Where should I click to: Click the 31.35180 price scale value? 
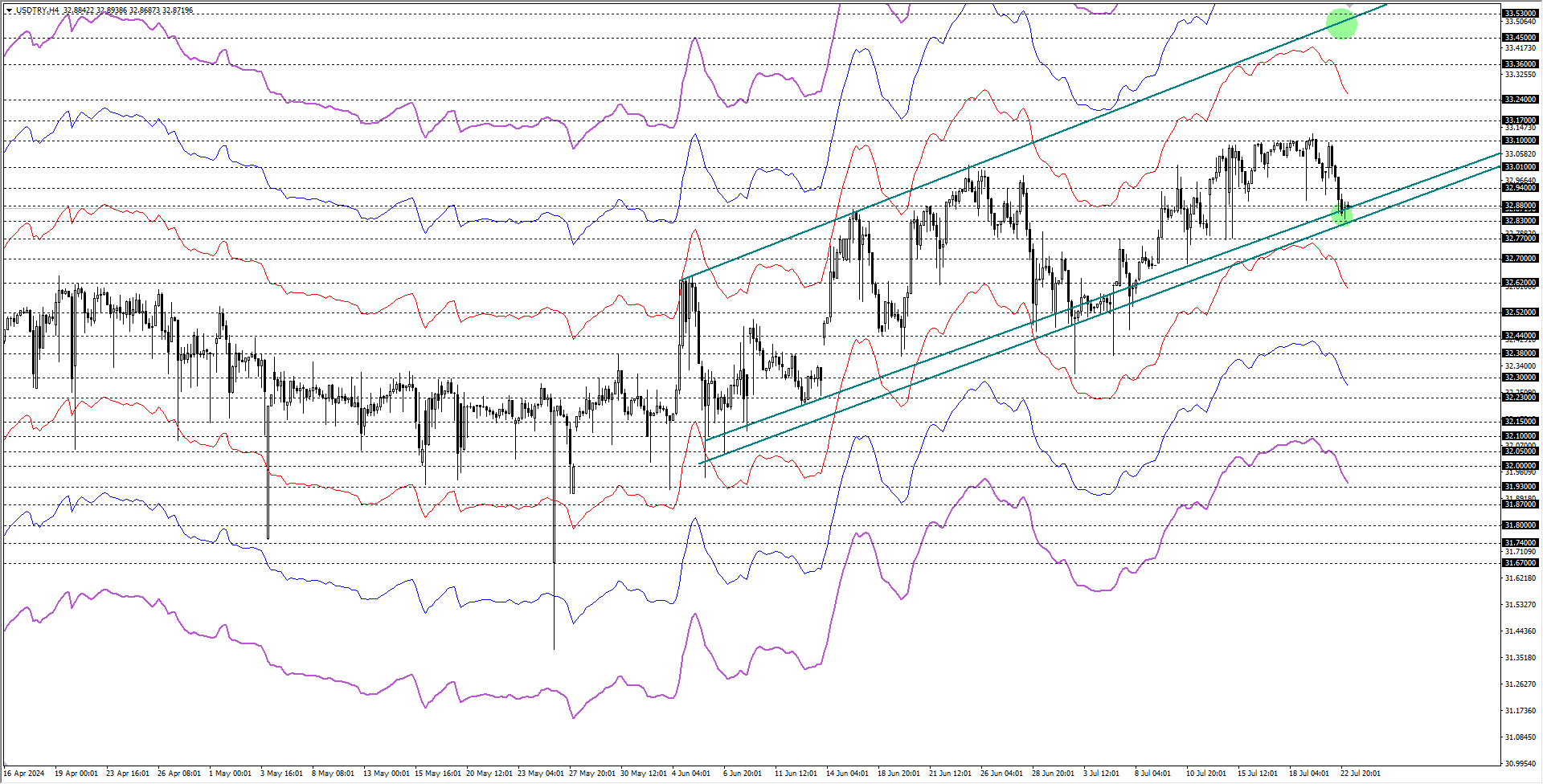tap(1520, 658)
